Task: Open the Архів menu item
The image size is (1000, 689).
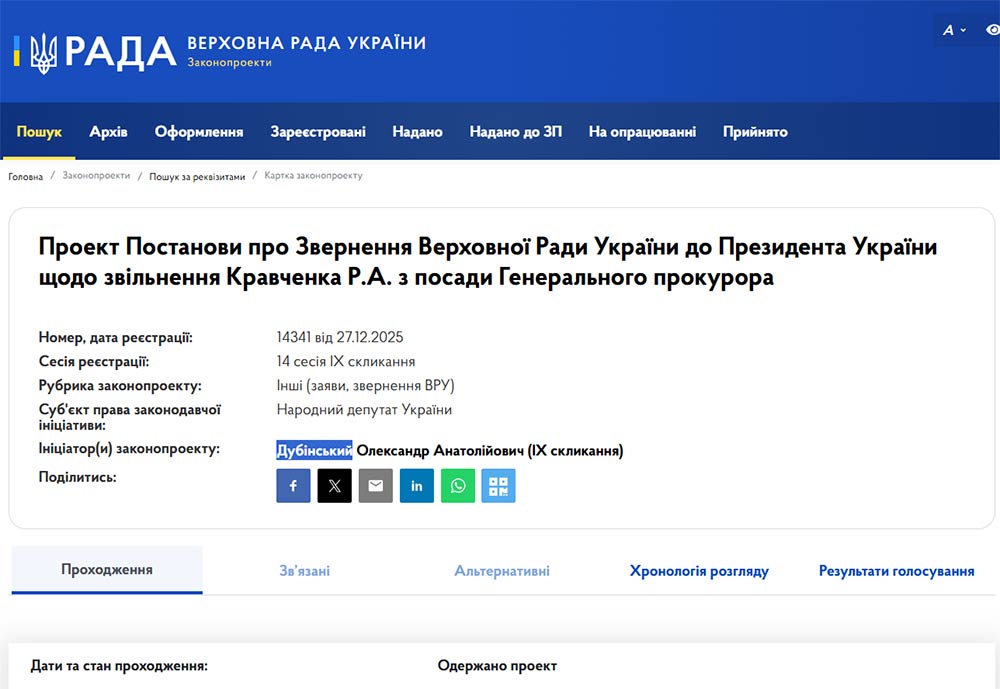Action: click(108, 132)
